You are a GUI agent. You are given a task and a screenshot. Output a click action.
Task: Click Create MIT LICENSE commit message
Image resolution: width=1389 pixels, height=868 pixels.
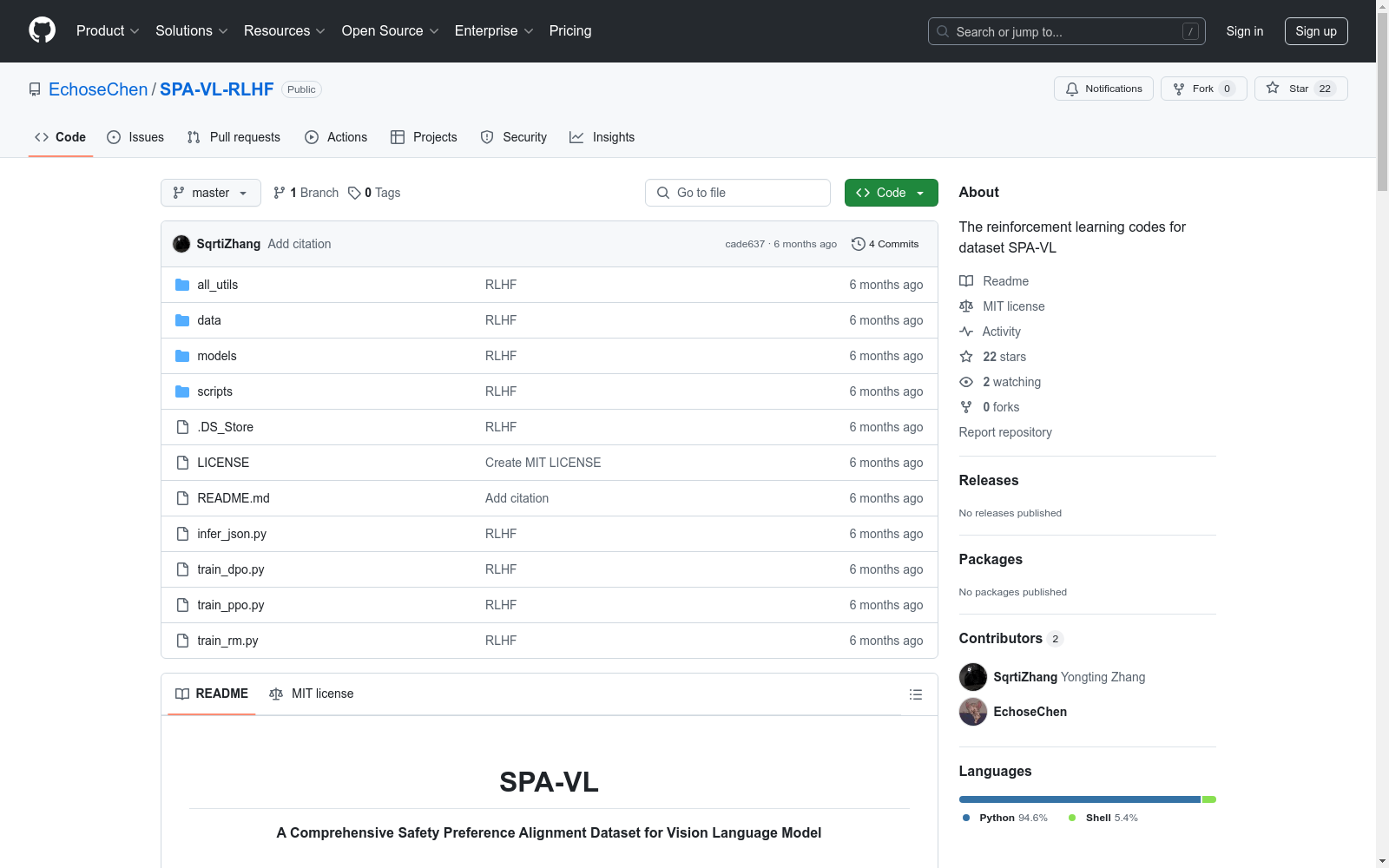[543, 463]
